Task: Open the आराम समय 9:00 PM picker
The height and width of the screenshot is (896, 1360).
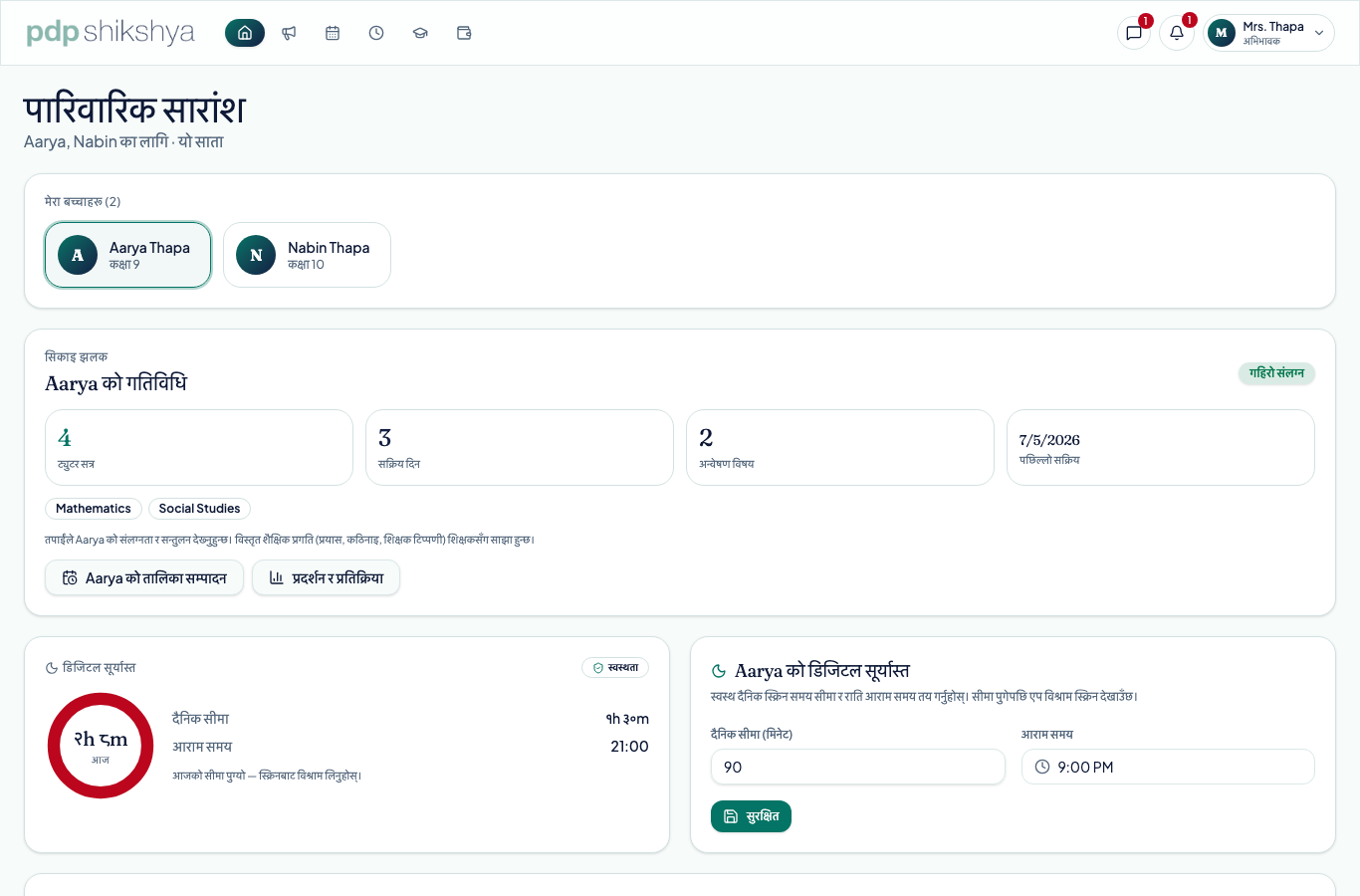Action: [x=1168, y=767]
